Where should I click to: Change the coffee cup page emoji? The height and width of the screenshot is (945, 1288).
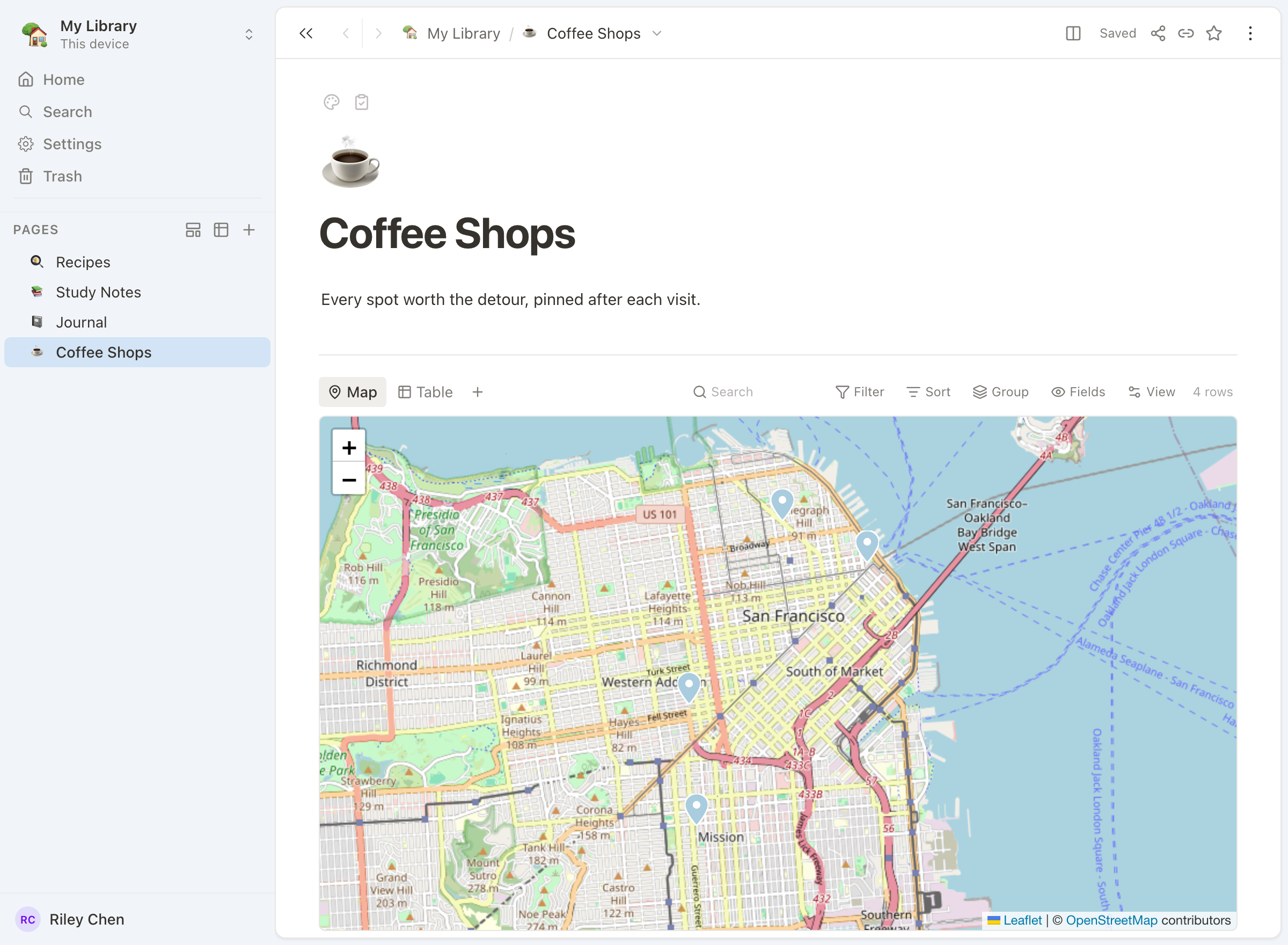pyautogui.click(x=350, y=162)
